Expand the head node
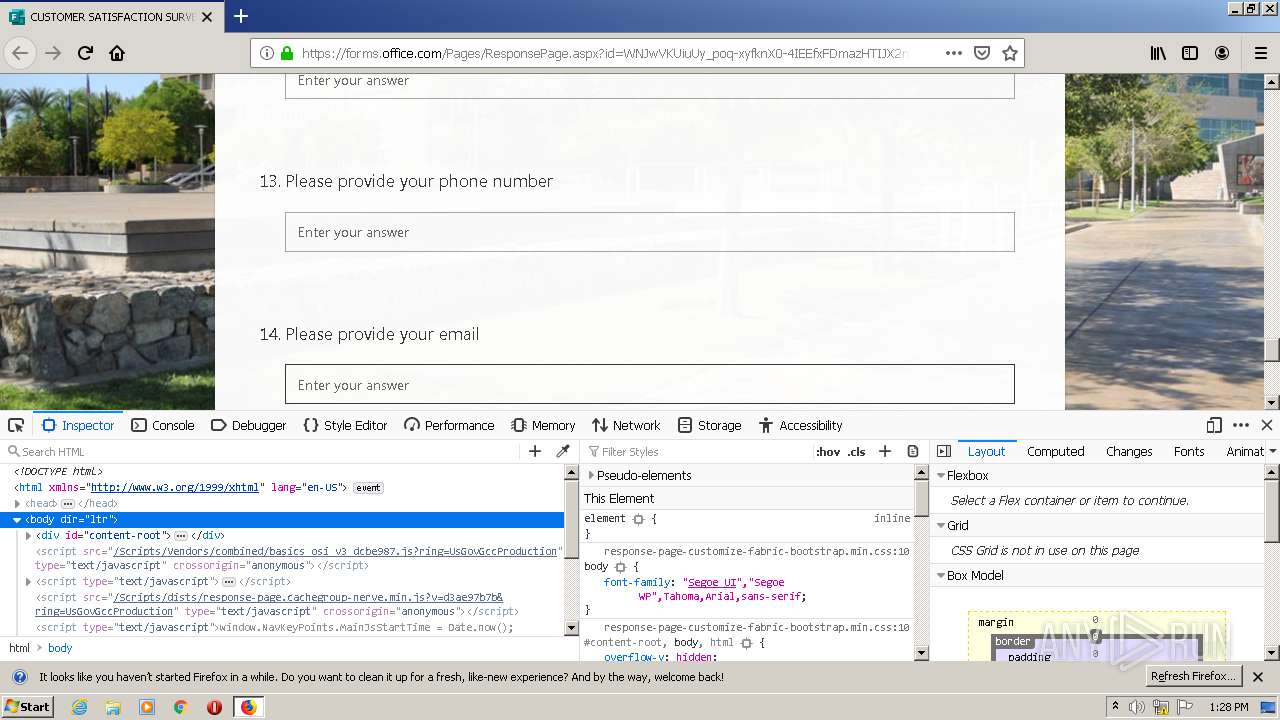Viewport: 1280px width, 720px height. tap(18, 503)
